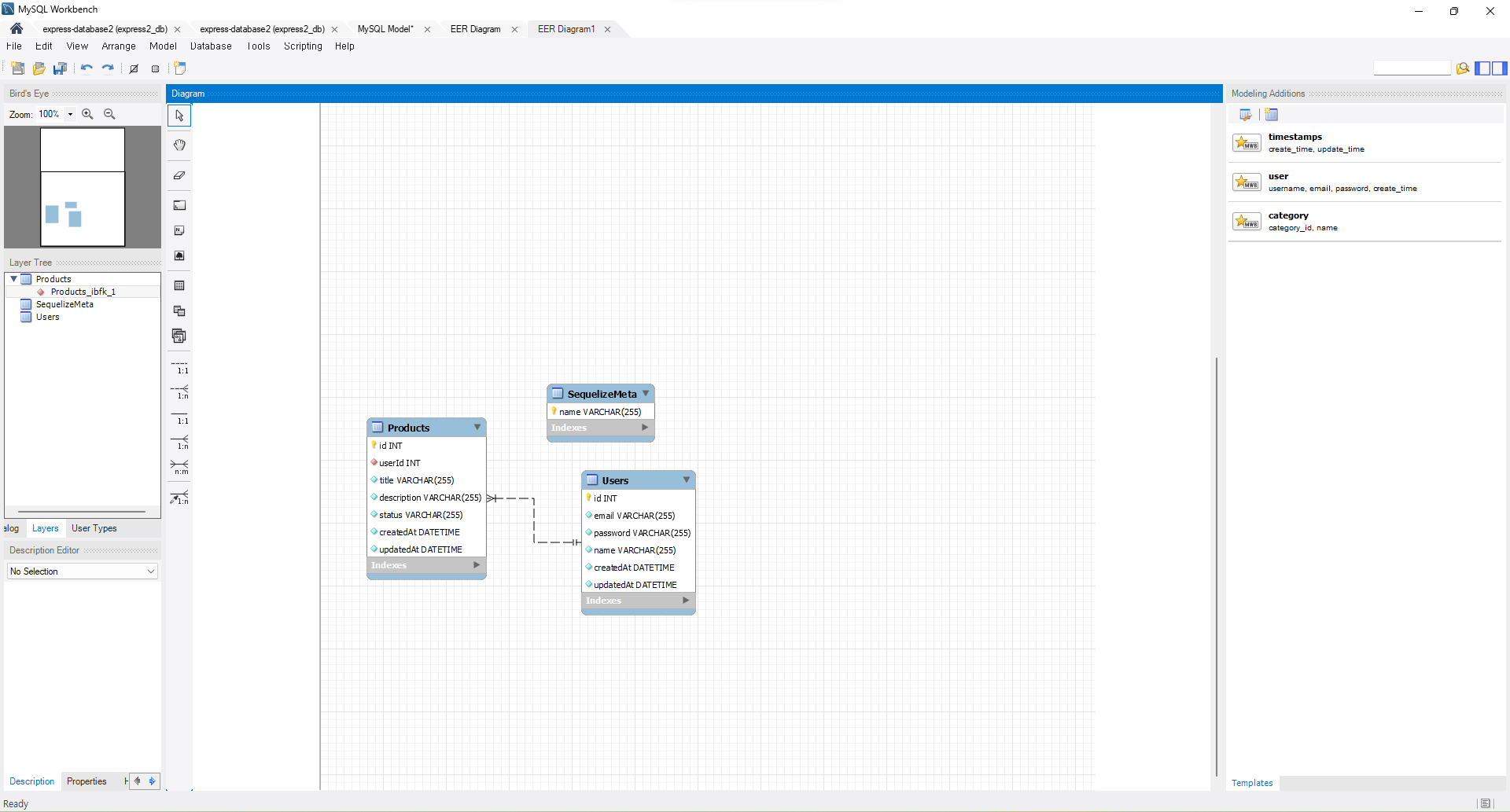
Task: Add a new diagram with toolbar icon
Action: pyautogui.click(x=180, y=68)
